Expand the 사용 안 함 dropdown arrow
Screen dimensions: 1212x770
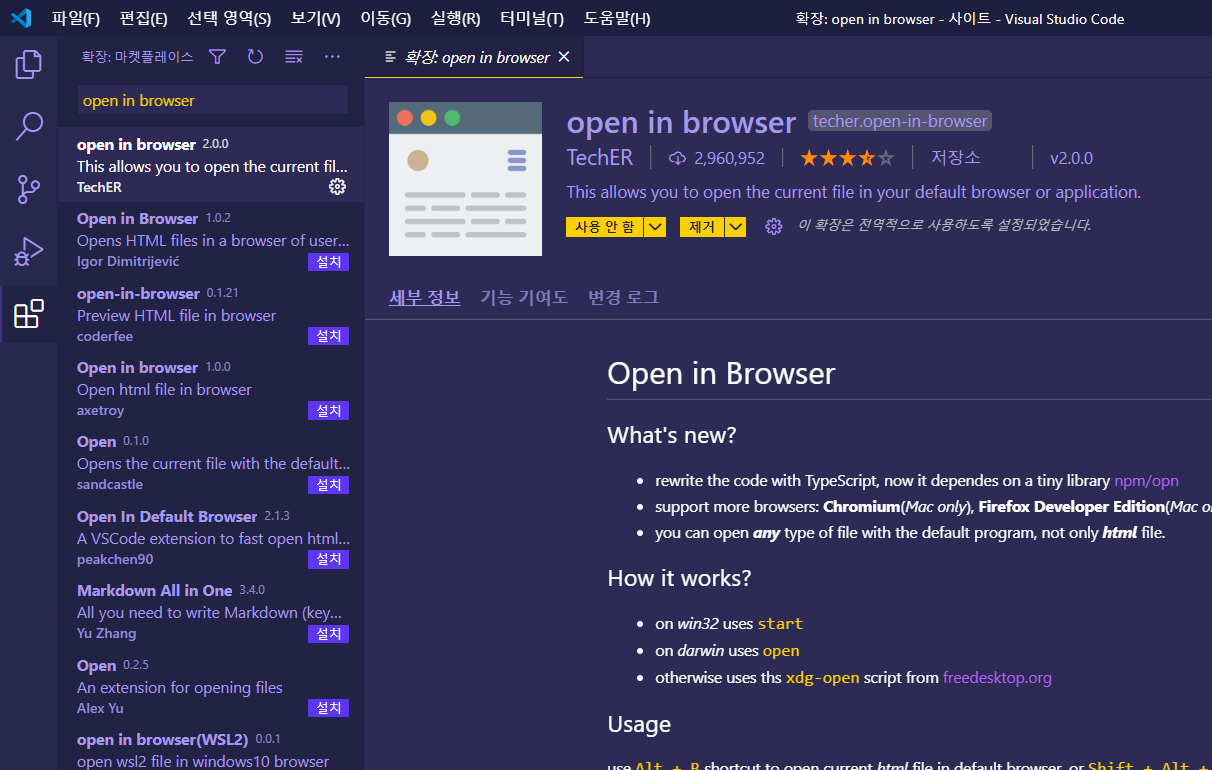click(656, 227)
